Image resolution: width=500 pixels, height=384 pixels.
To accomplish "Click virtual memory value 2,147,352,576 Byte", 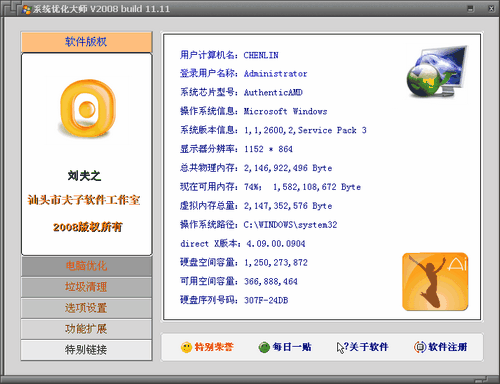I will (x=288, y=206).
